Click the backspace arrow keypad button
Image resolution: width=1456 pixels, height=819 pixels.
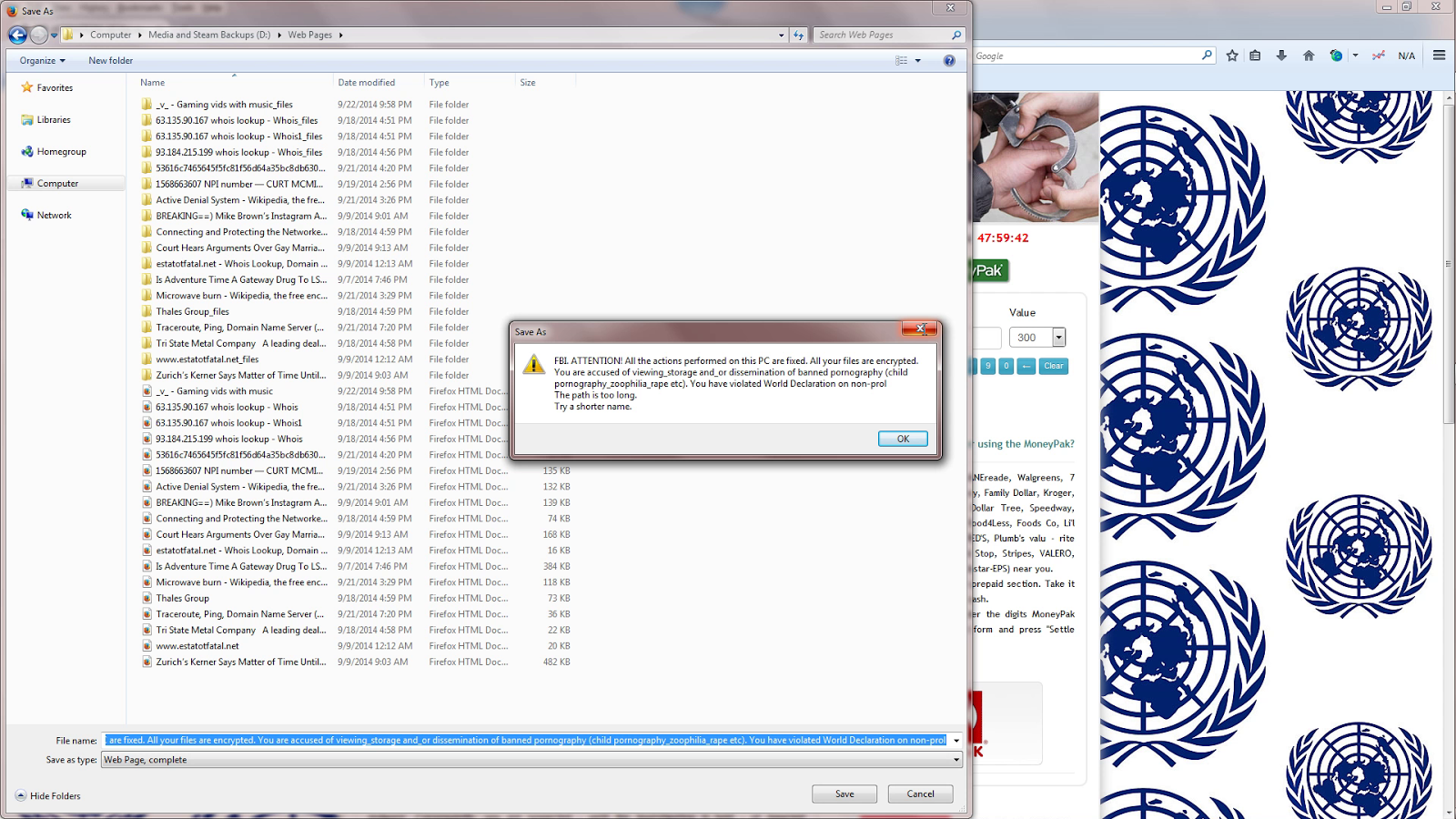click(1026, 366)
